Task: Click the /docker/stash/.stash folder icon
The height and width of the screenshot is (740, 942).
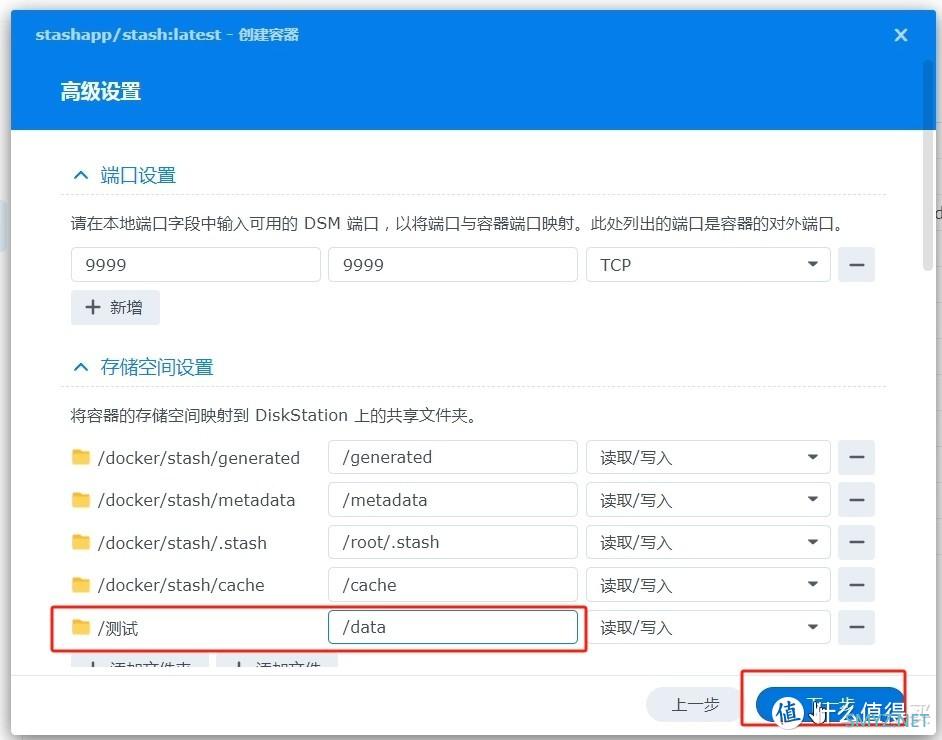Action: pos(81,542)
